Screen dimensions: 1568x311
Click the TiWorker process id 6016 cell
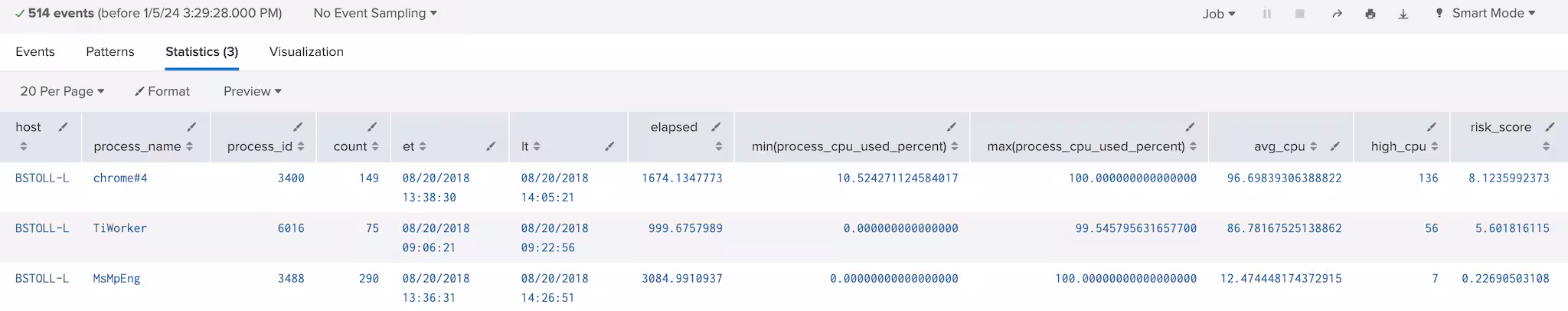pos(291,228)
